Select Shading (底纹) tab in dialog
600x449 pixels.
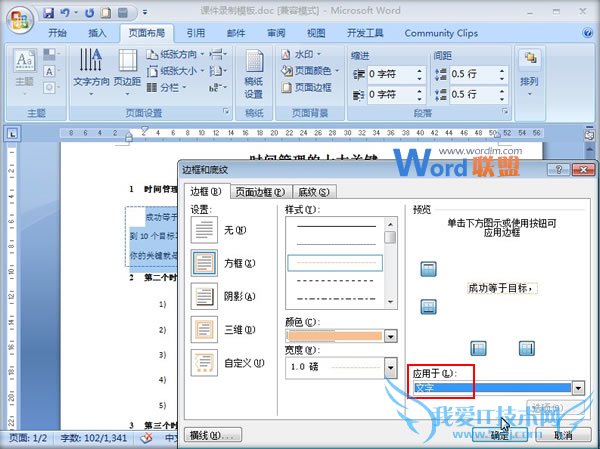(314, 192)
